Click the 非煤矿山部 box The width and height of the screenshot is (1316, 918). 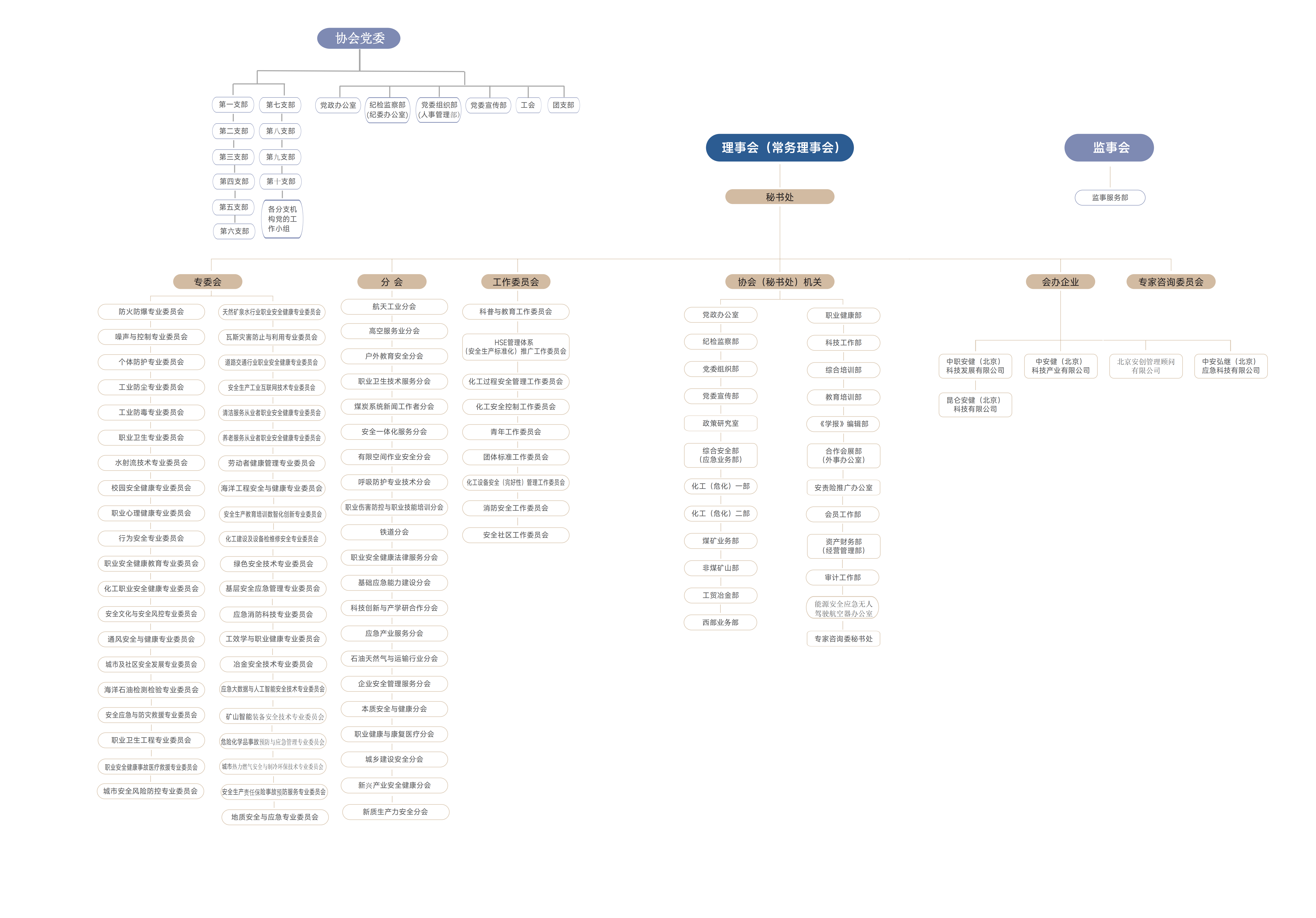[721, 568]
